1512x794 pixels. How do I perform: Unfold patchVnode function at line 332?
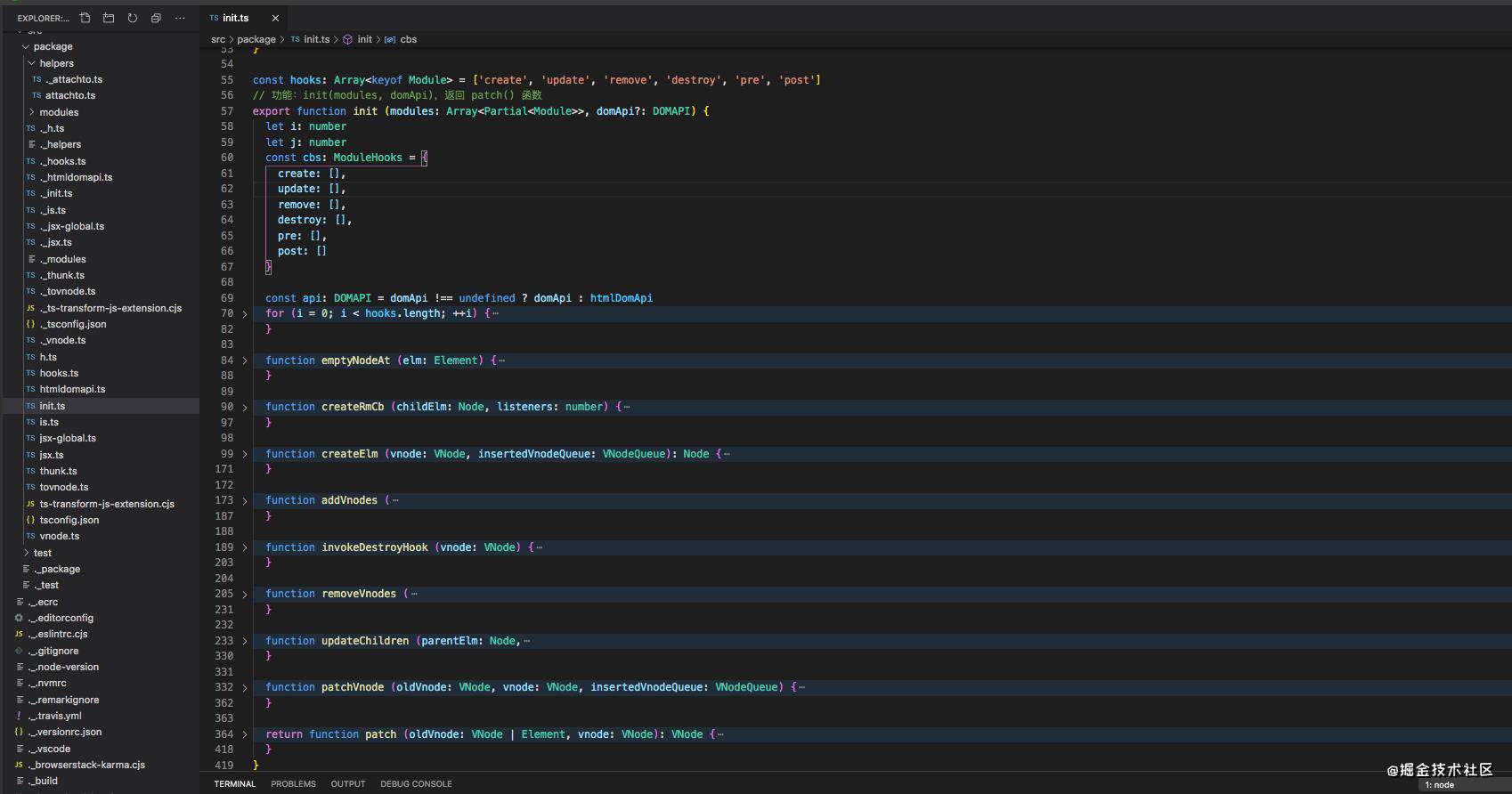tap(245, 688)
